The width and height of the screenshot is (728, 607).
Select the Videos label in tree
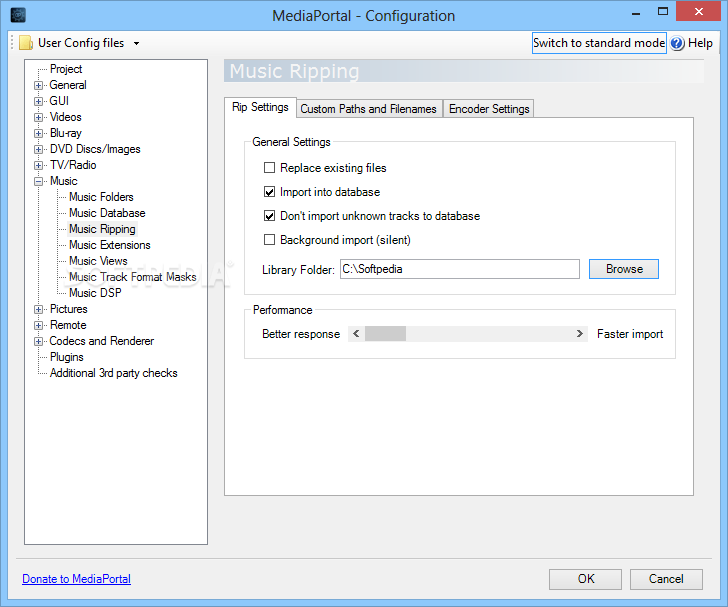coord(65,117)
